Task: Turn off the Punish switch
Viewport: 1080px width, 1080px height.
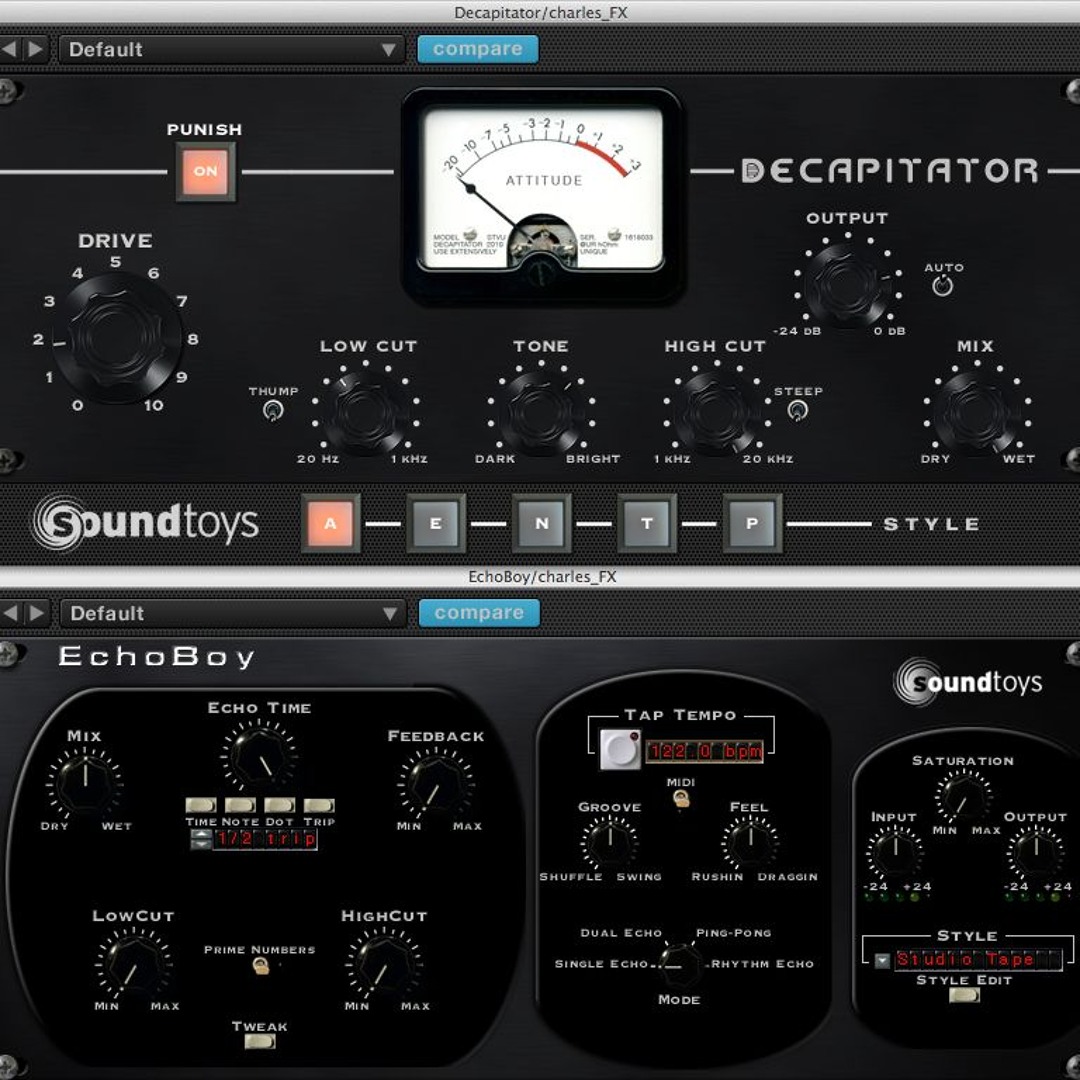Action: coord(205,171)
